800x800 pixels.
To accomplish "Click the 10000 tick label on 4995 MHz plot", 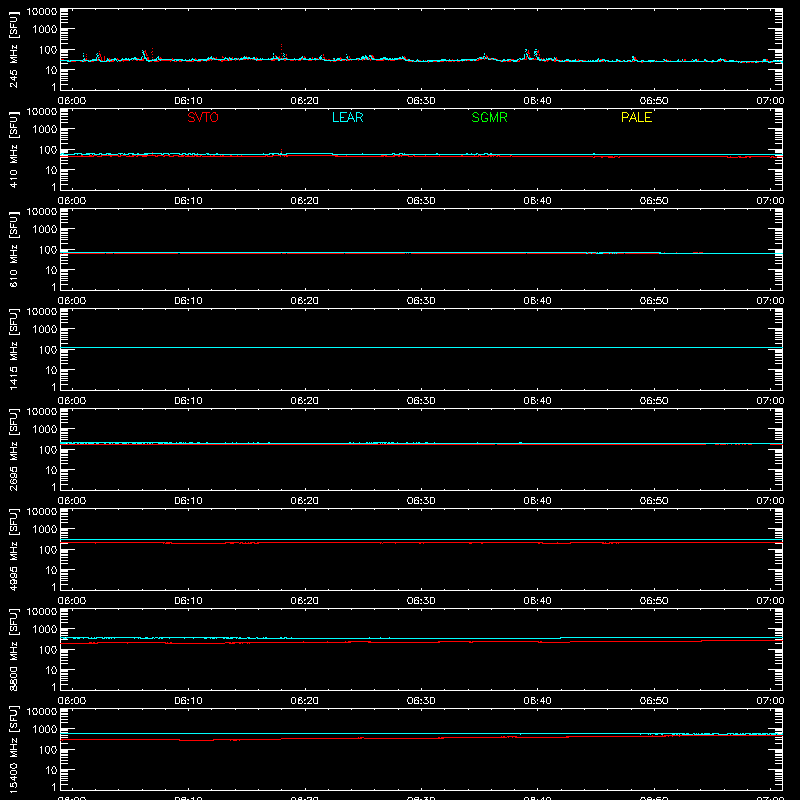I will pyautogui.click(x=42, y=512).
